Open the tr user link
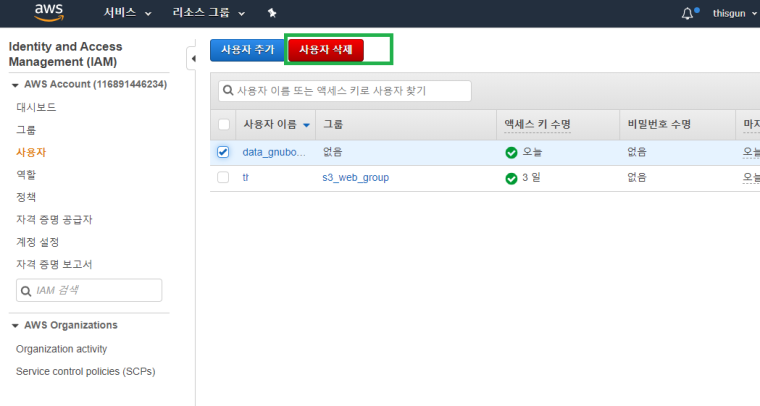The image size is (760, 406). 245,177
